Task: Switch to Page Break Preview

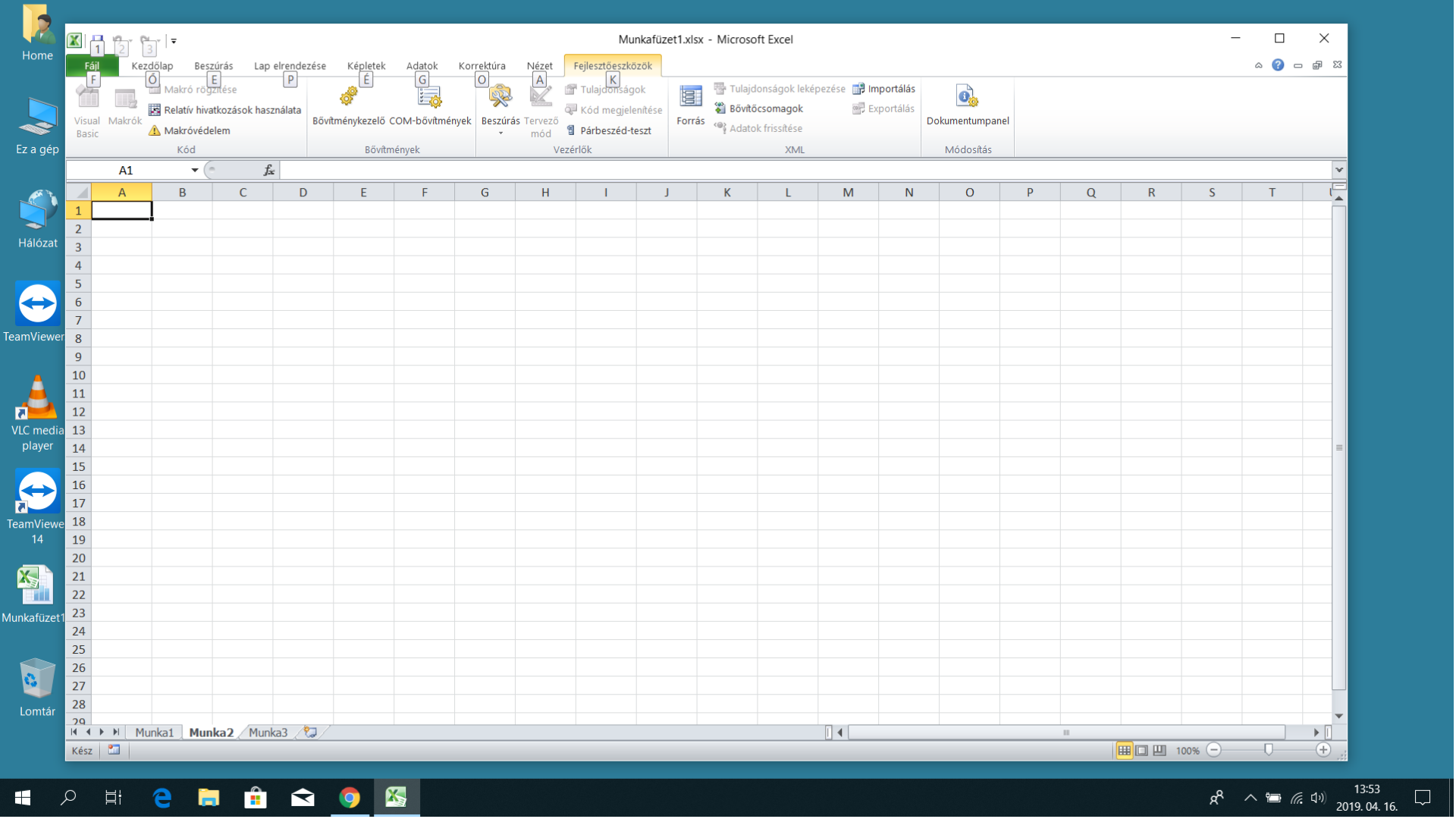Action: (1159, 751)
